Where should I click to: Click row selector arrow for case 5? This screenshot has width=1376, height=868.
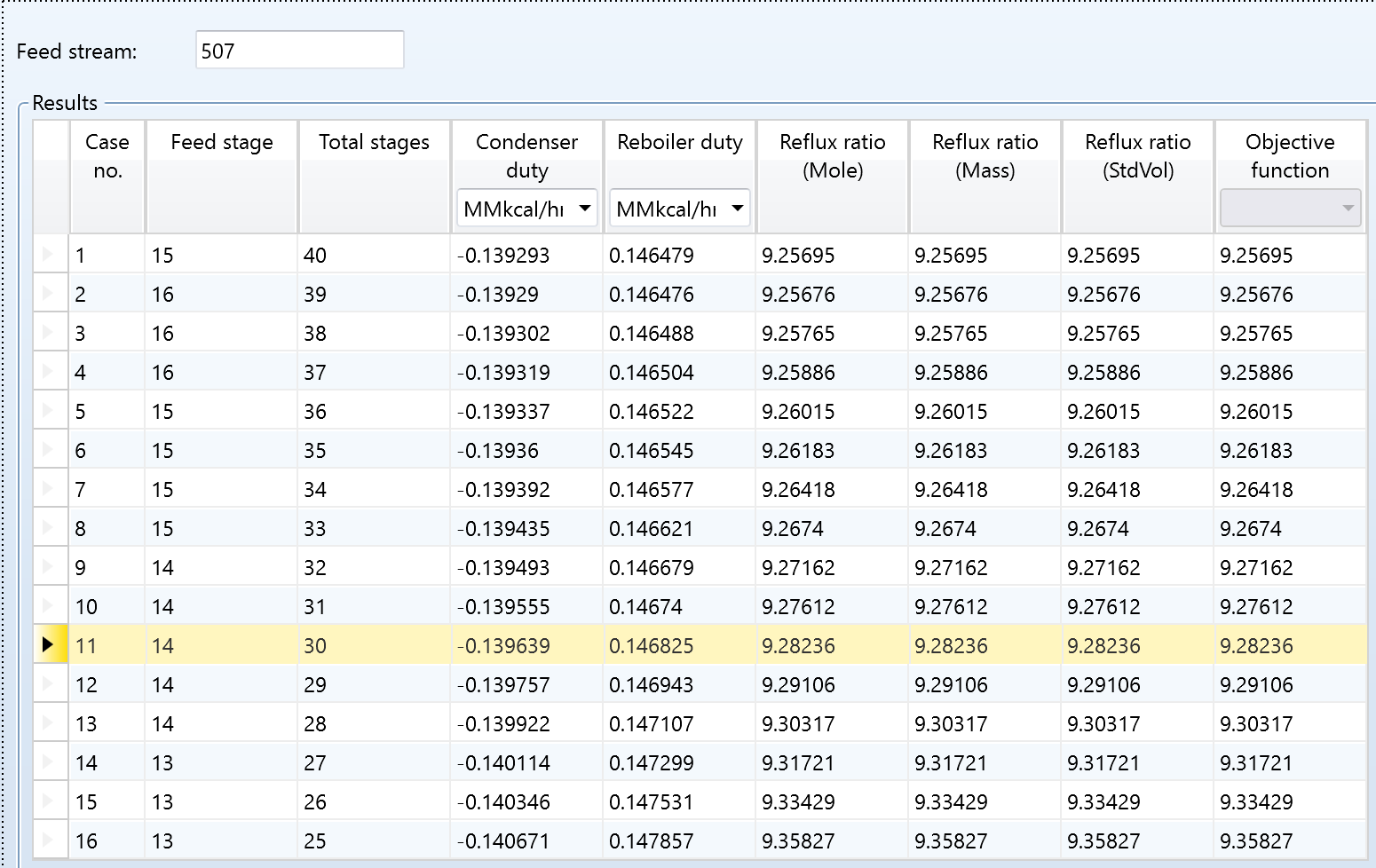click(49, 411)
